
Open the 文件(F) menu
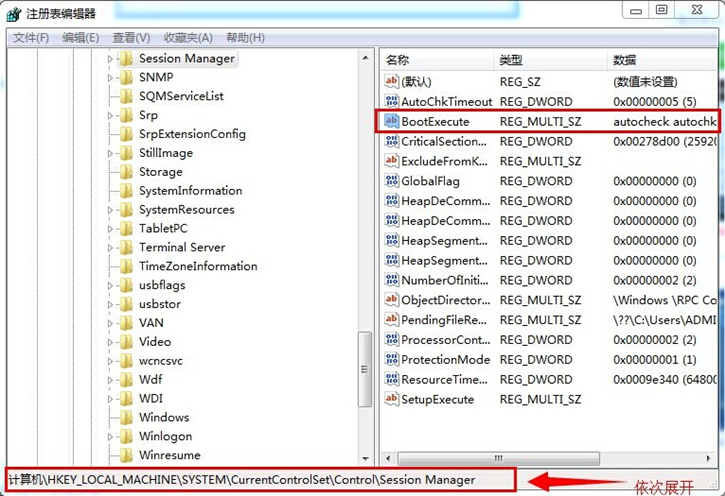31,38
